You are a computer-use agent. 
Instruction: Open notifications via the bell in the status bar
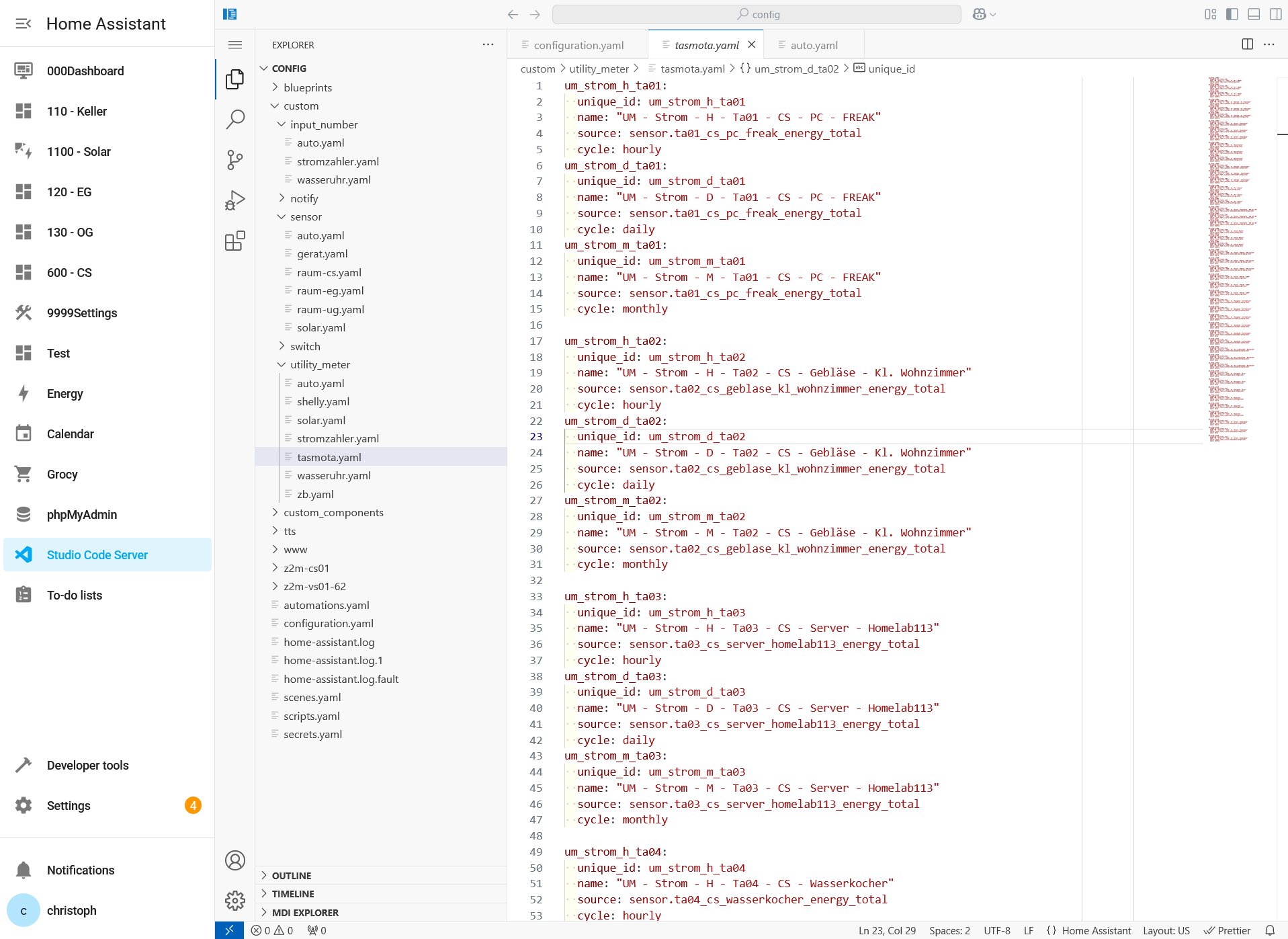1274,930
